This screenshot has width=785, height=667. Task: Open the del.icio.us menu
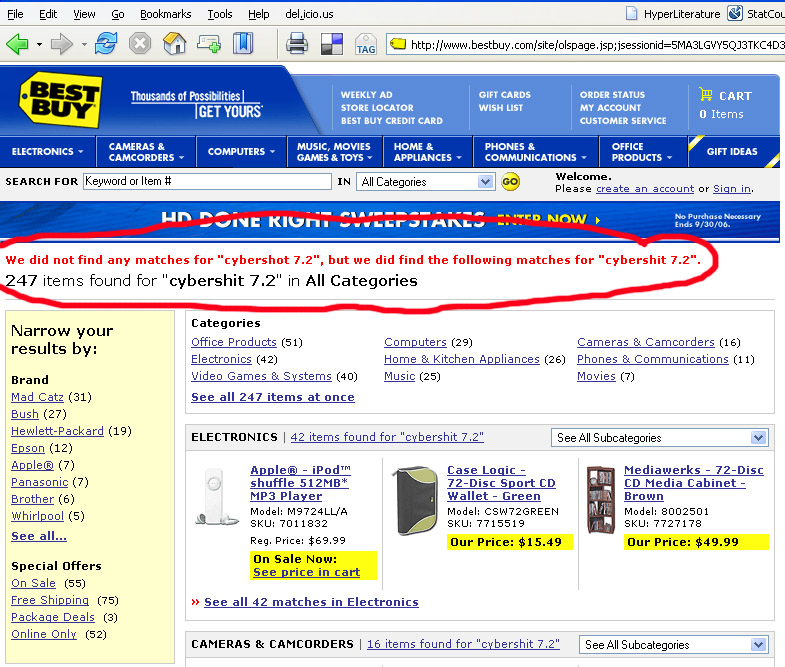309,14
